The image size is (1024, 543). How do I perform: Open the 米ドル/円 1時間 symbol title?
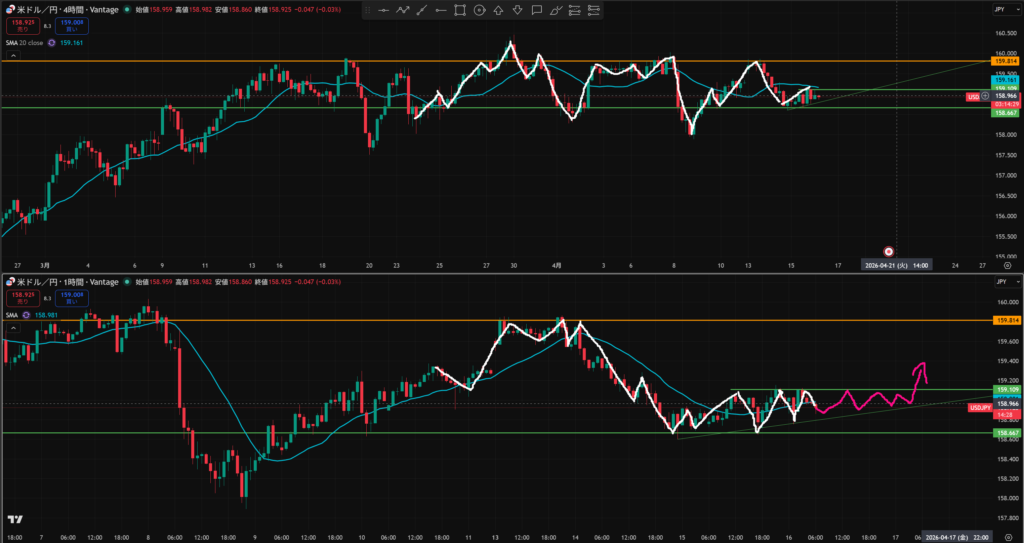60,281
